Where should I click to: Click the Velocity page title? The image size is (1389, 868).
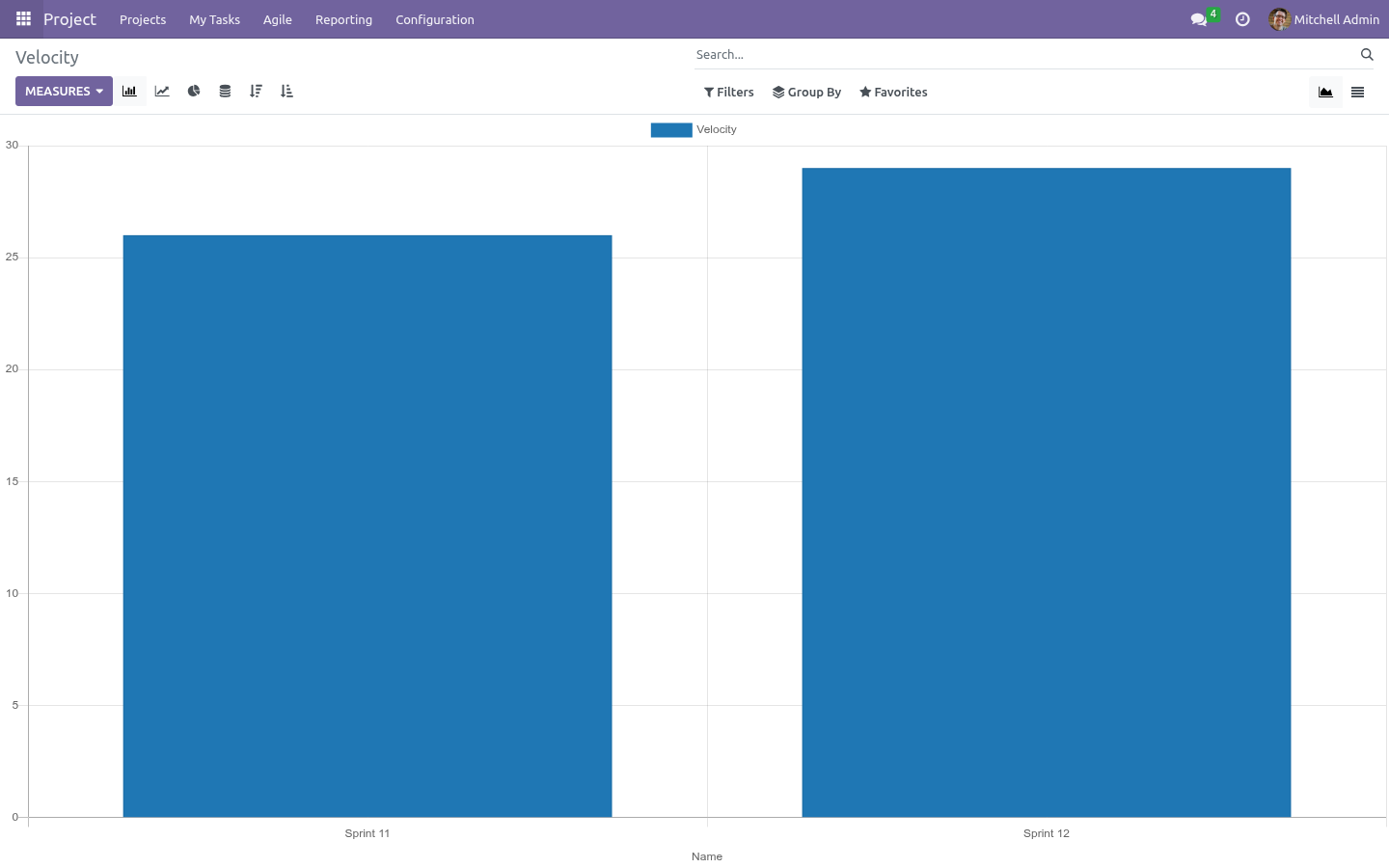[47, 58]
